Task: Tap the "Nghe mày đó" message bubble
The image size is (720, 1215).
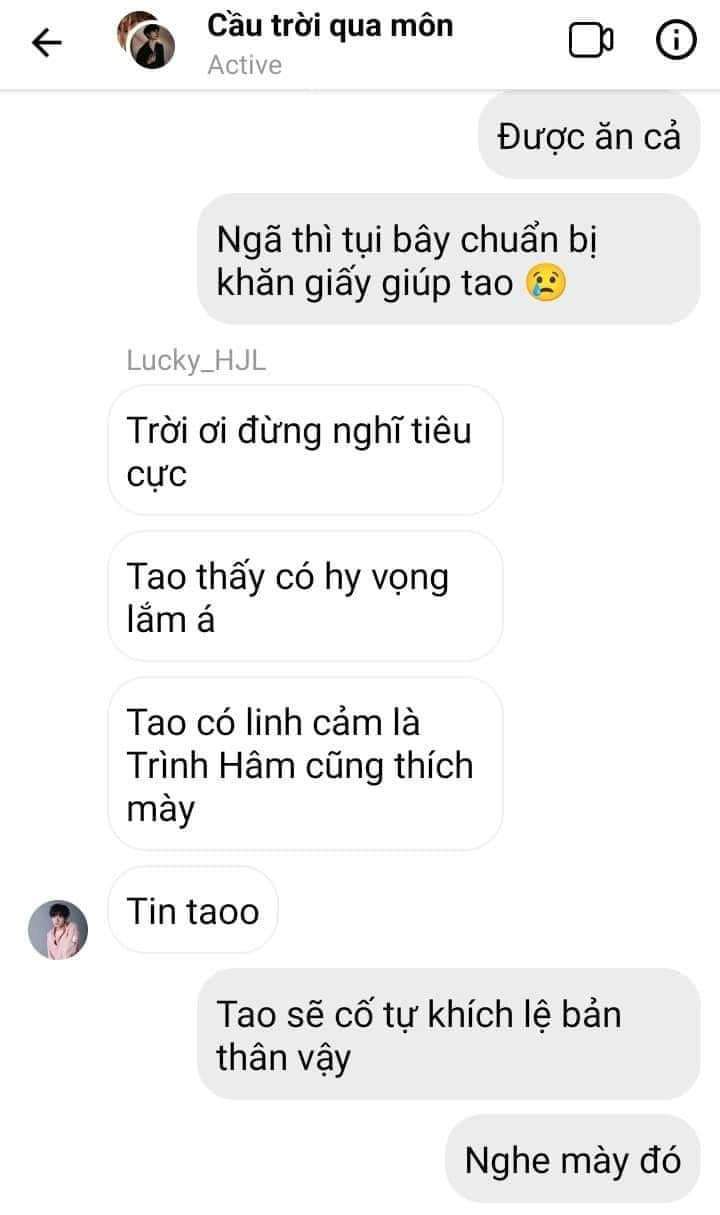Action: 573,1160
